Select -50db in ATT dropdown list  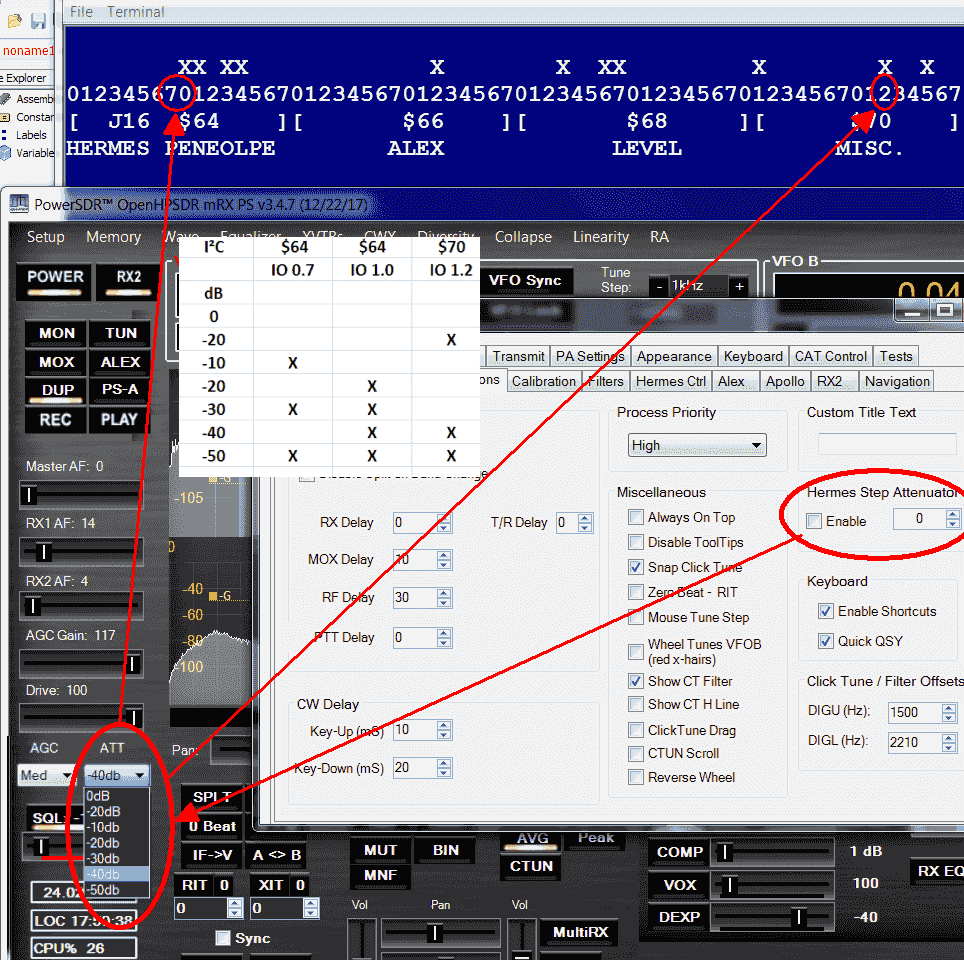[117, 890]
